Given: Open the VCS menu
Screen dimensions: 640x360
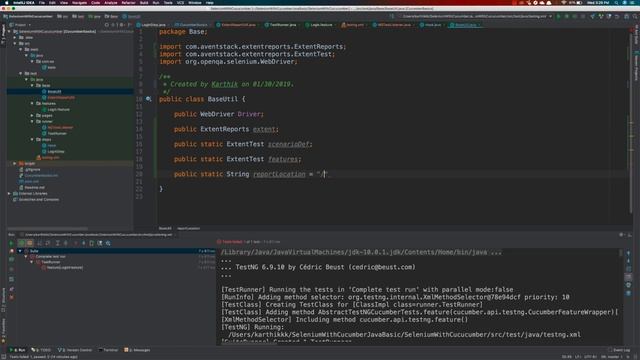Looking at the screenshot, I should [180, 2].
